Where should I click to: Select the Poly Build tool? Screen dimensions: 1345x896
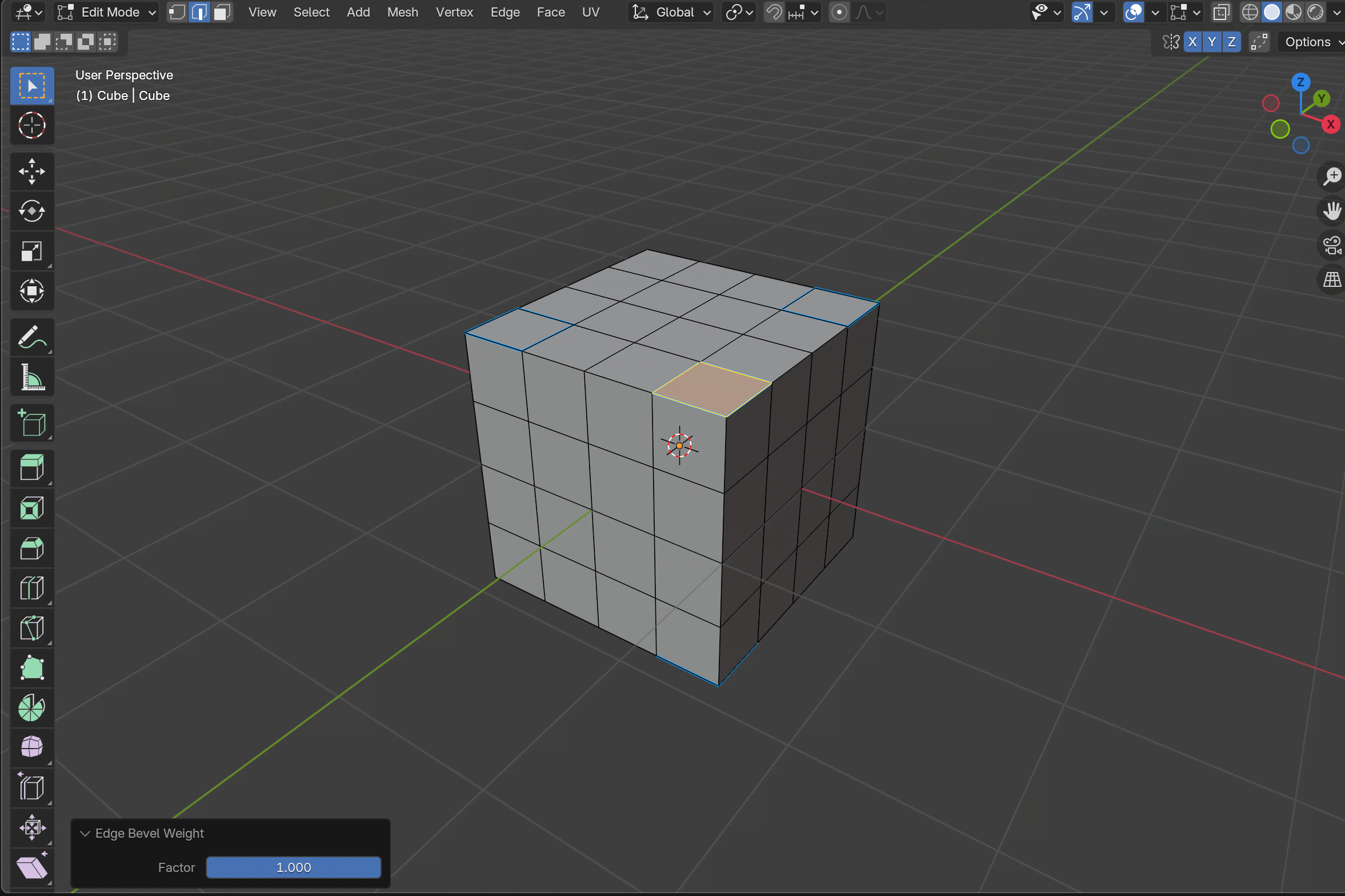point(32,669)
